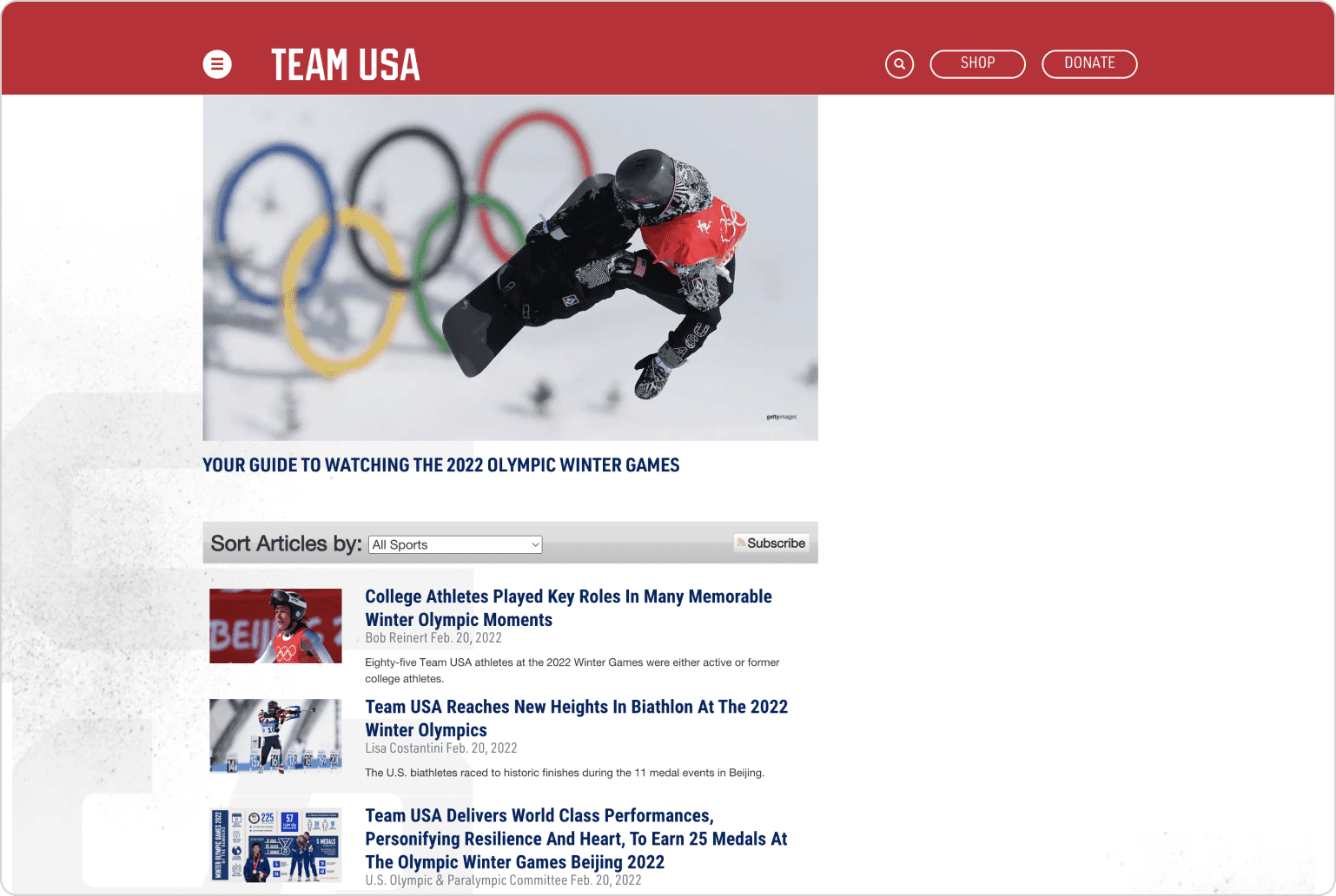Expand the All Sports sort dropdown

[x=455, y=544]
